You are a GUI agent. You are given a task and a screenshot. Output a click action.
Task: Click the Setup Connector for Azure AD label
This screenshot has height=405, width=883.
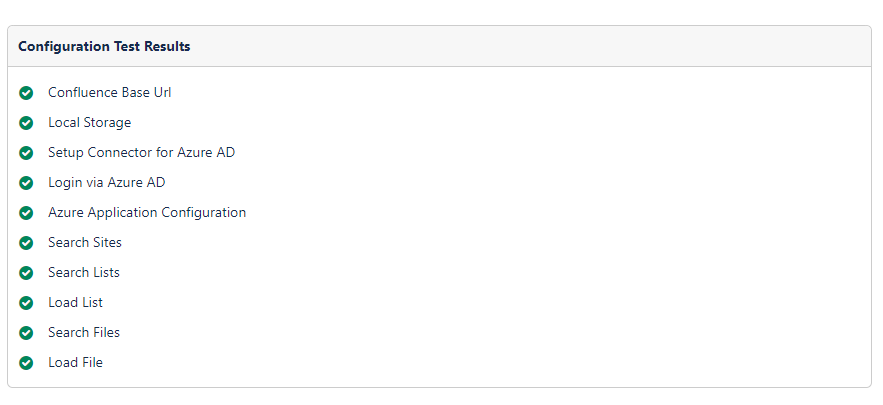point(141,153)
